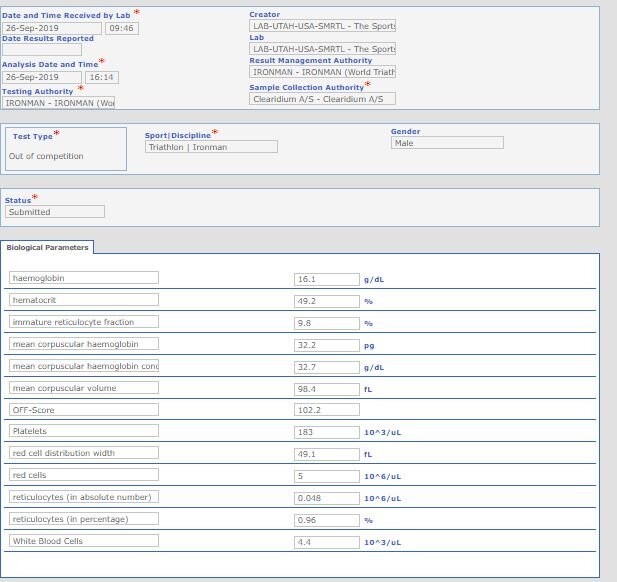This screenshot has height=582, width=617.
Task: Click mean corpuscular volume value 98.4
Action: click(x=327, y=389)
